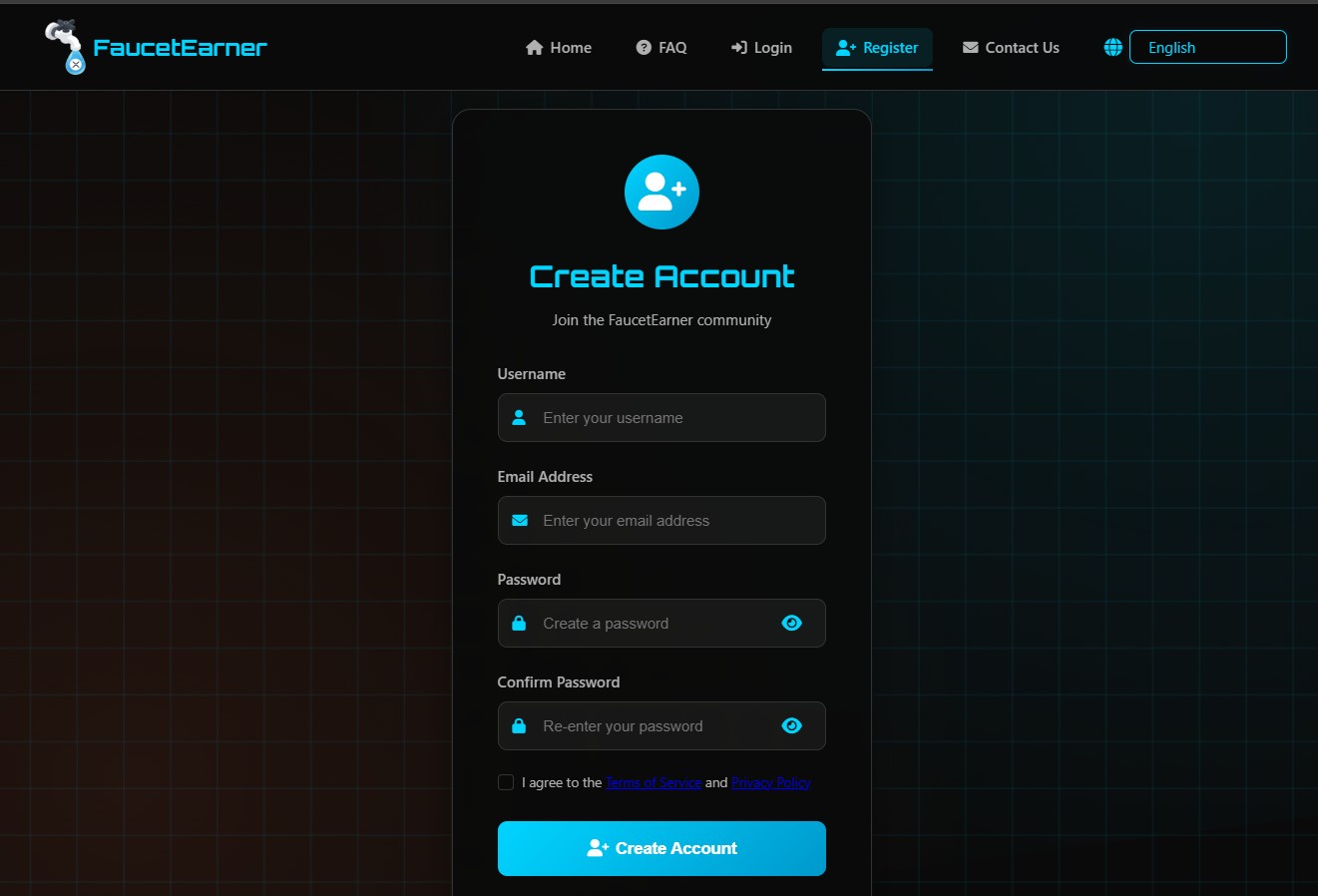This screenshot has width=1318, height=896.
Task: Open the Terms of Service link
Action: tap(654, 782)
